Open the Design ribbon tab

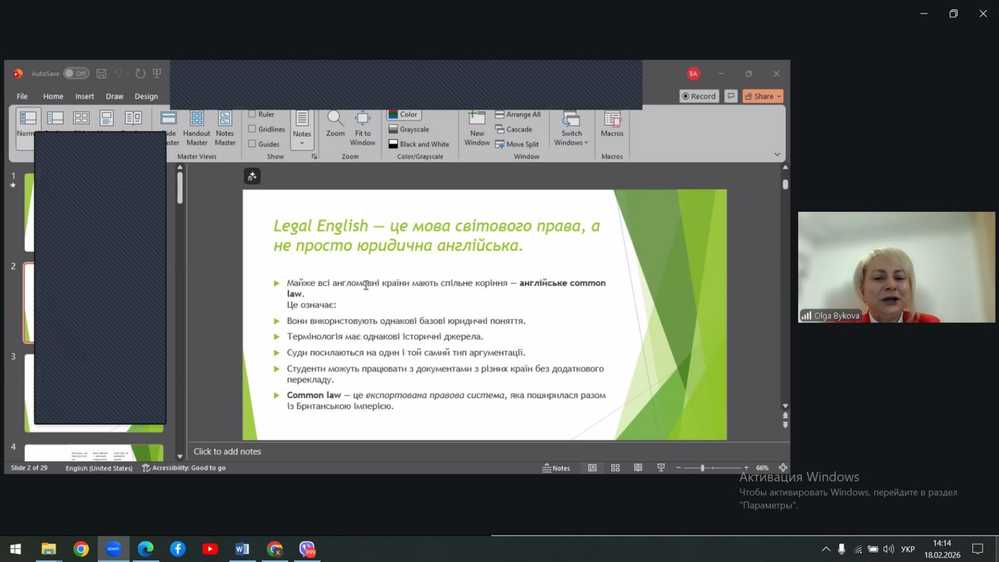(146, 97)
